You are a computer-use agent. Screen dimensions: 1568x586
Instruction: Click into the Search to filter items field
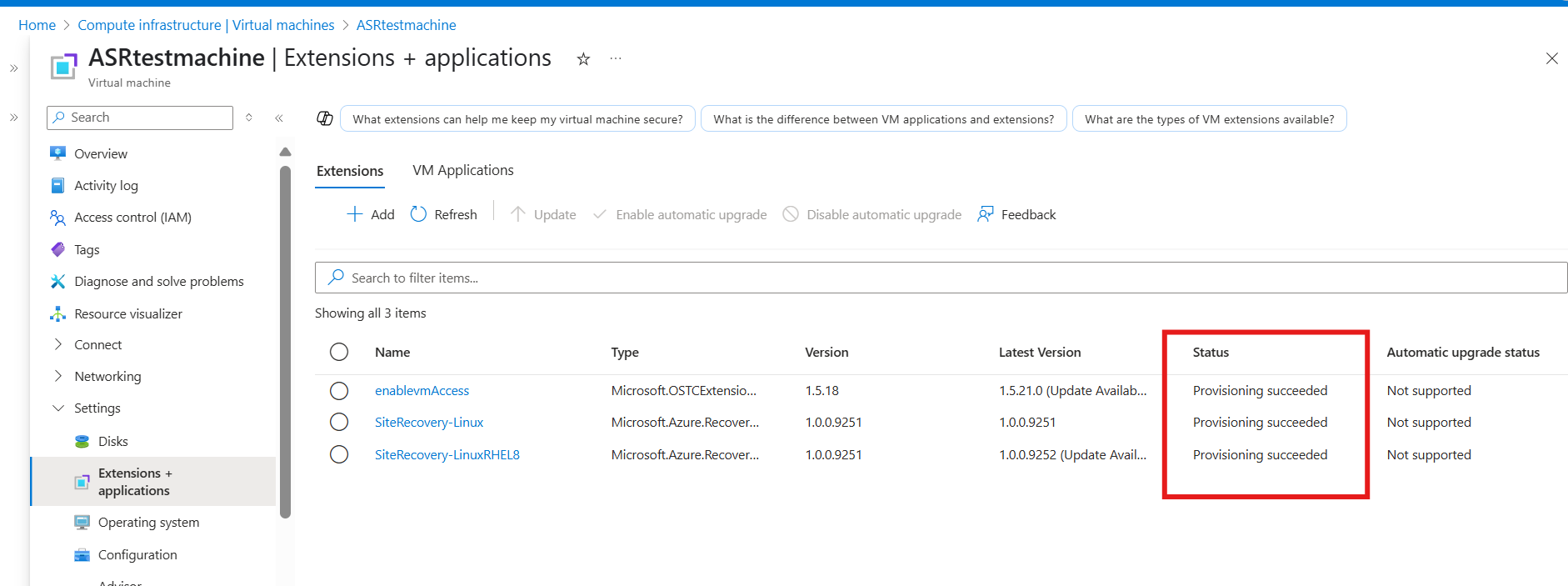coord(941,278)
